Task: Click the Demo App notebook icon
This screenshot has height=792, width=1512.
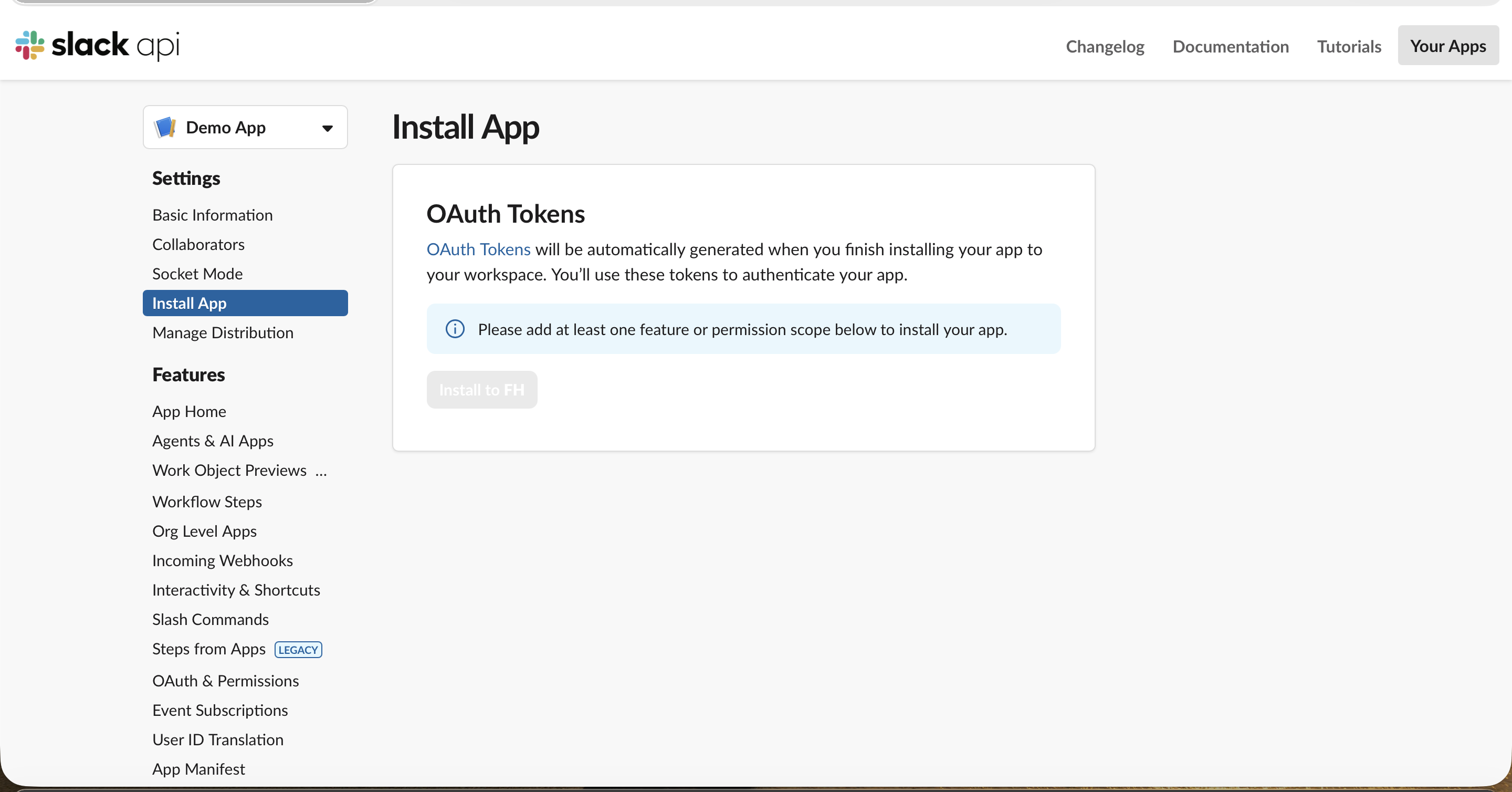Action: pyautogui.click(x=165, y=127)
